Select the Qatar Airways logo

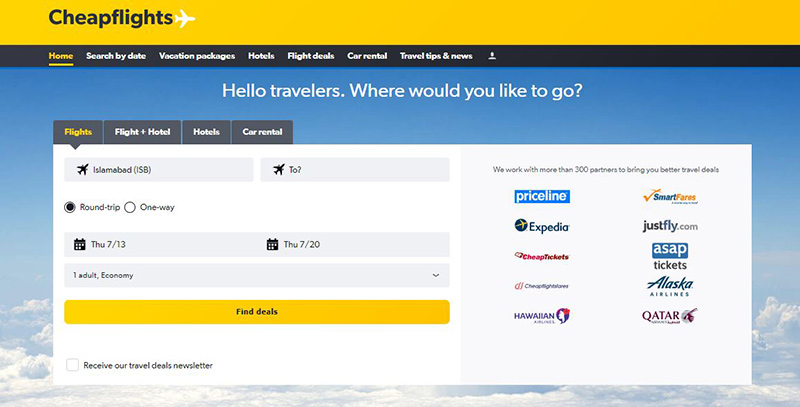pyautogui.click(x=669, y=316)
